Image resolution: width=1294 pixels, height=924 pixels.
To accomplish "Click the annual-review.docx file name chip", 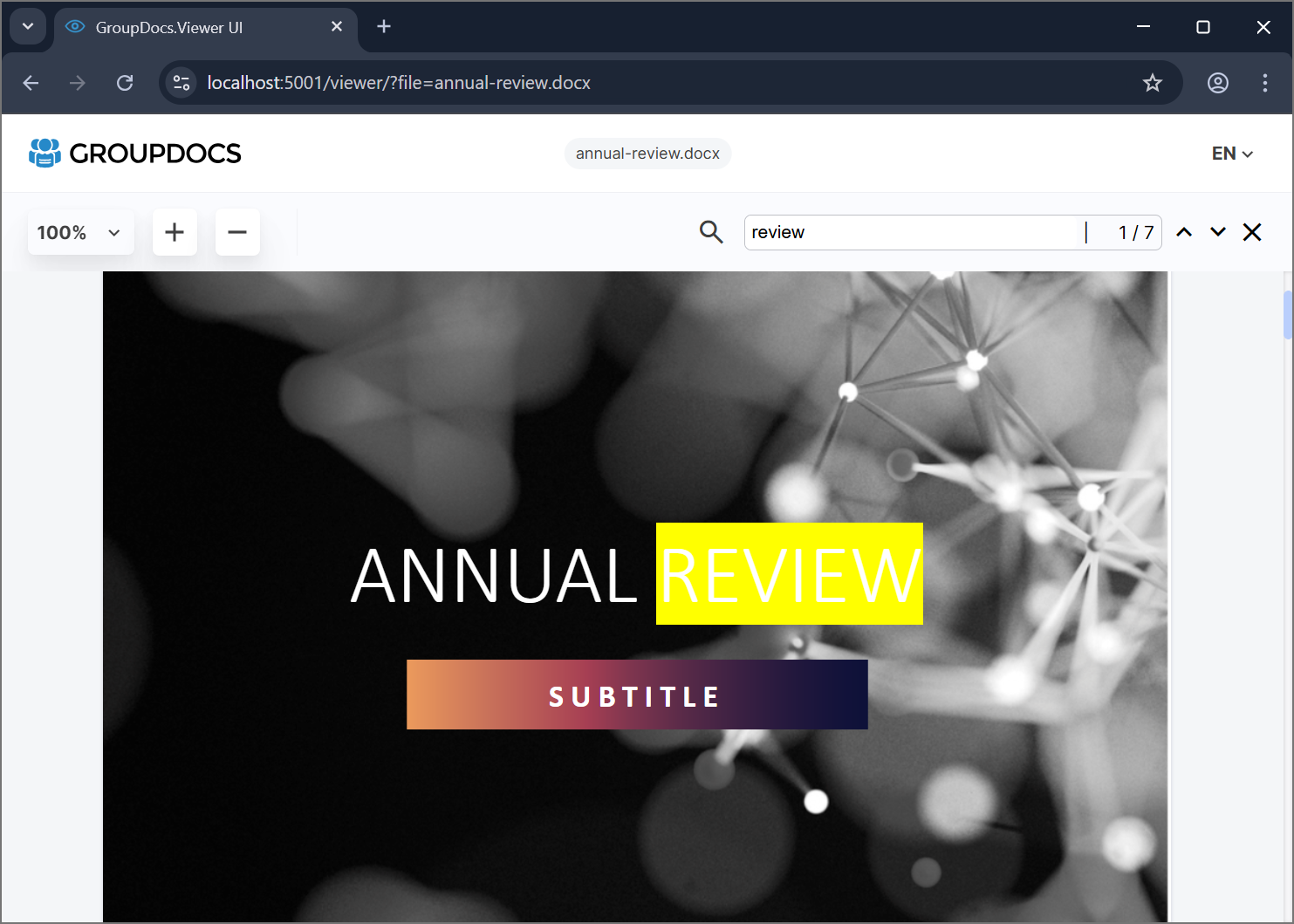I will 647,154.
